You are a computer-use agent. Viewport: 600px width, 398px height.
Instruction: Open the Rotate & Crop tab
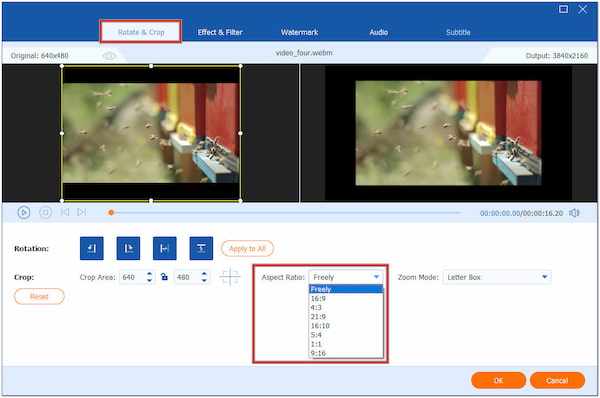(x=141, y=32)
